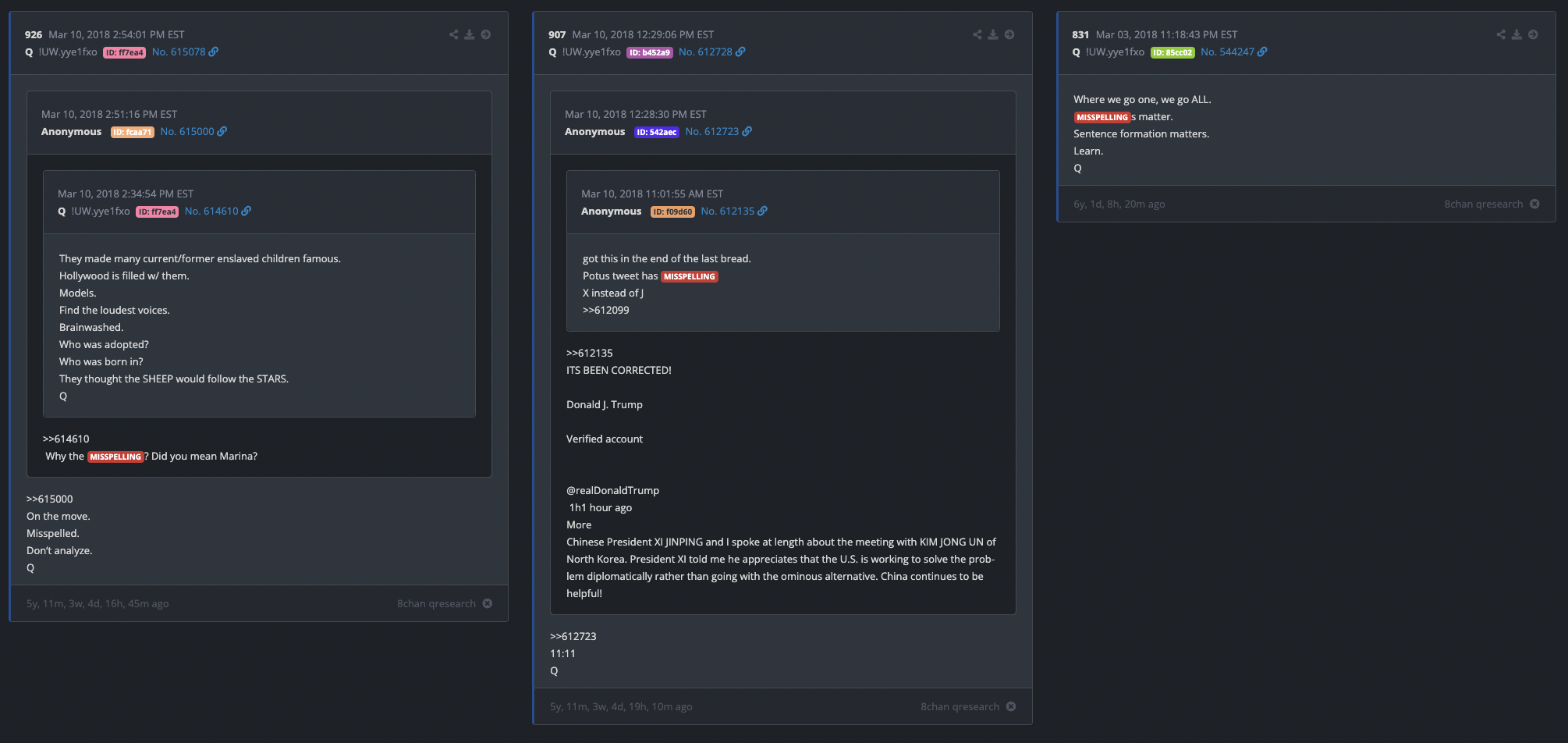Click link icon beside No. 612135
1568x743 pixels.
point(763,211)
